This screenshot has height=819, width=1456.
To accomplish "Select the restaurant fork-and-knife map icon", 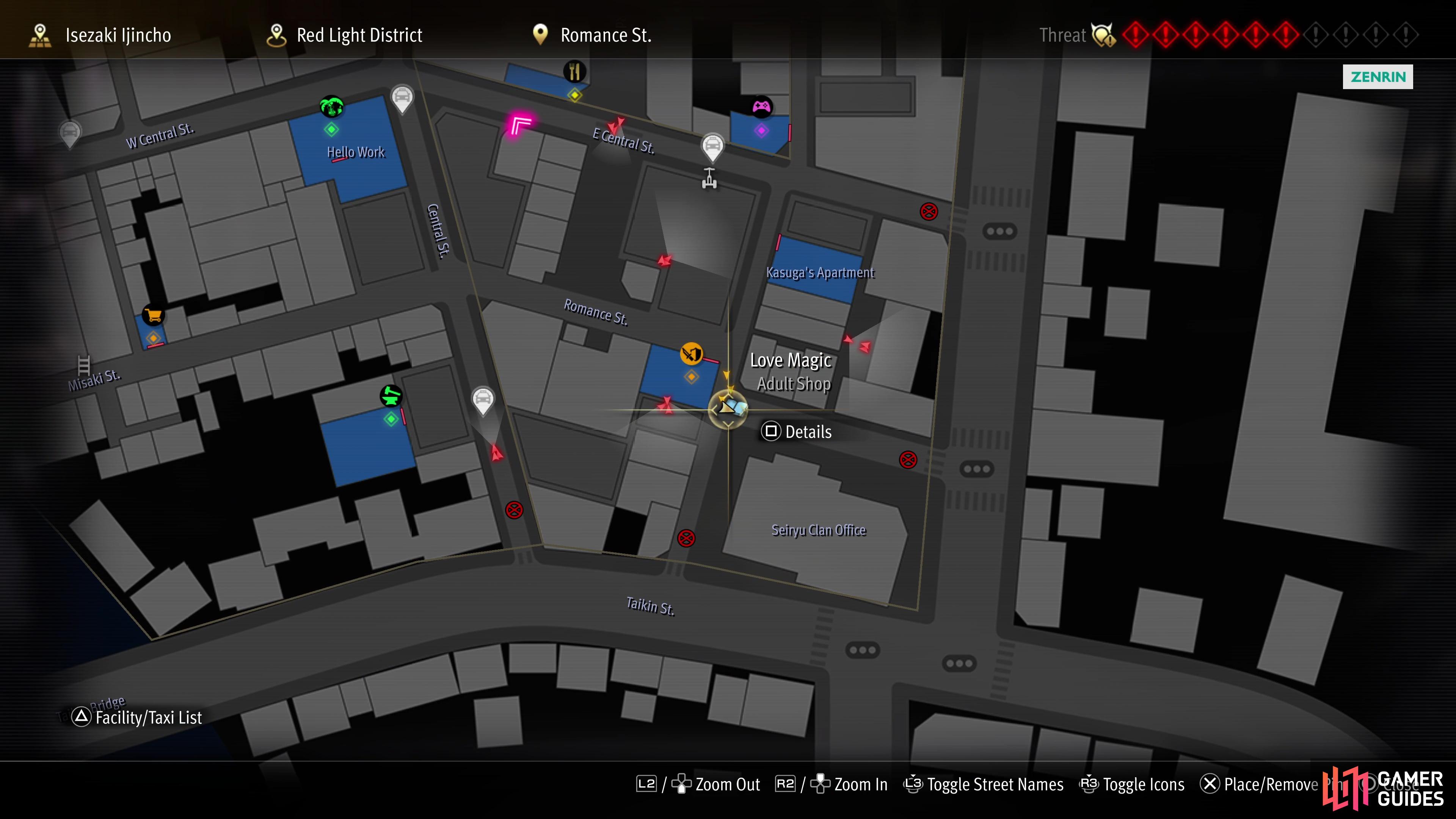I will pos(574,72).
